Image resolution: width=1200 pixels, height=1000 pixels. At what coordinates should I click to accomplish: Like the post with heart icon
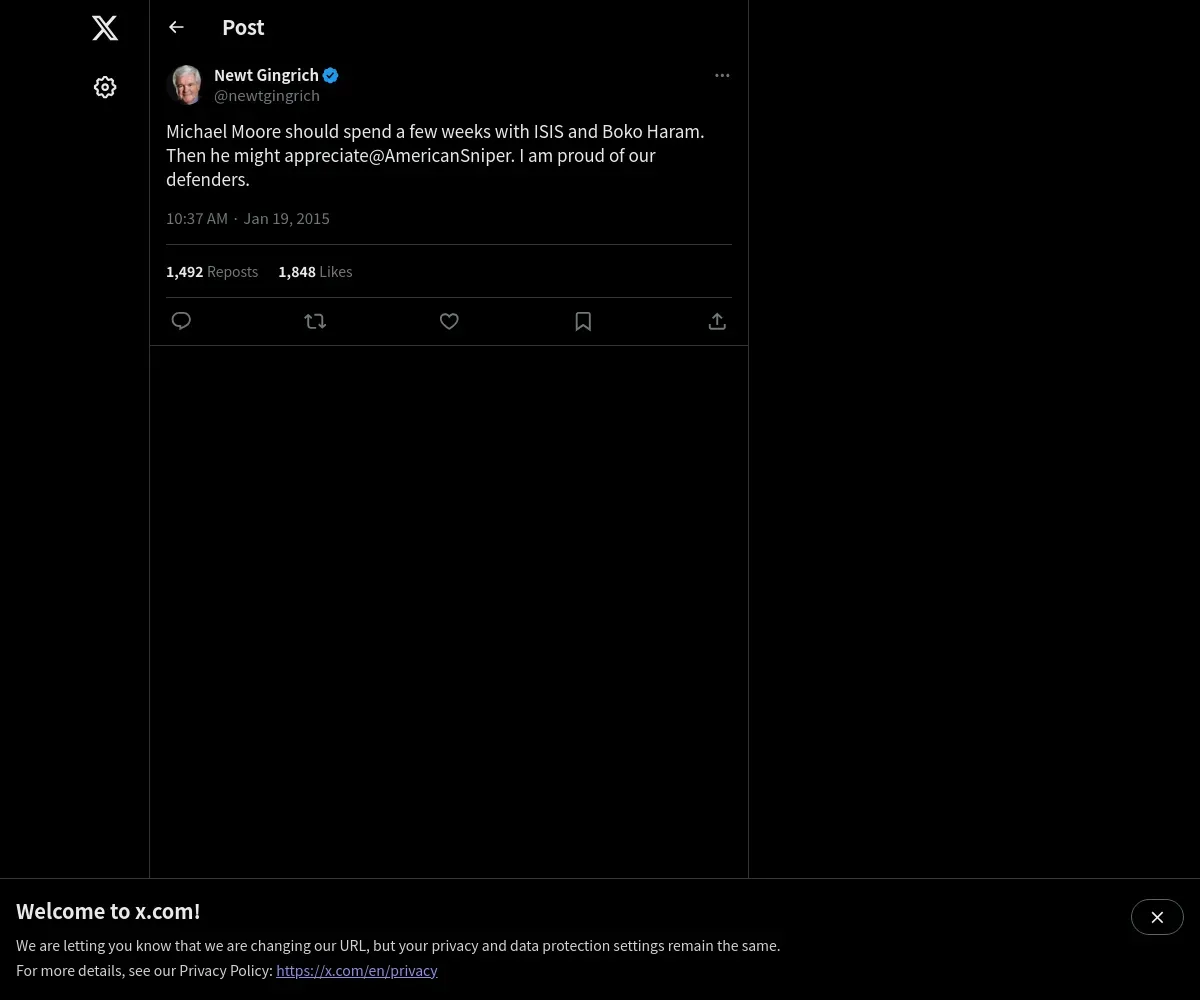point(449,321)
